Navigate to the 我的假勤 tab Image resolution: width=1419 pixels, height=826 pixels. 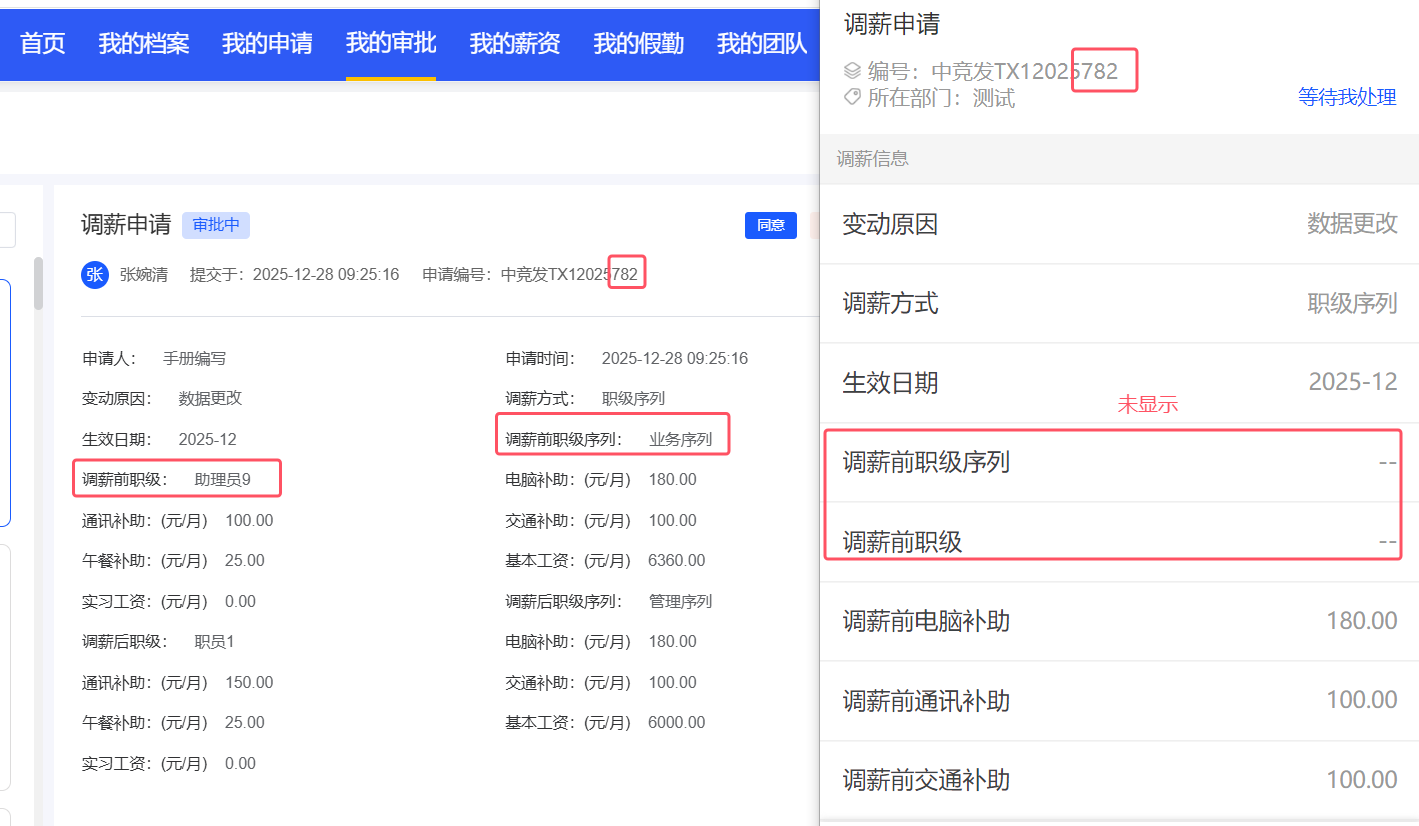[638, 43]
